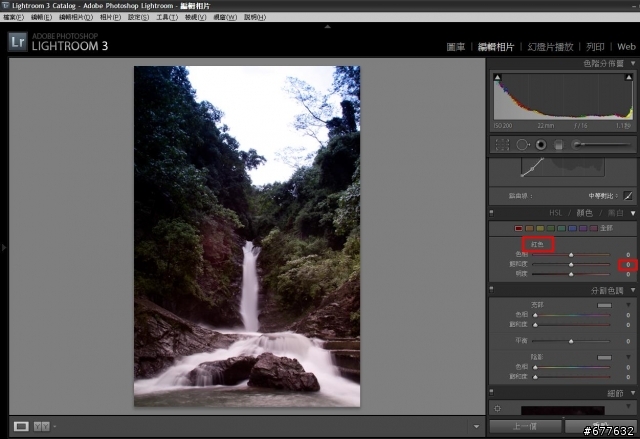Select 黑白 mode in panel header

click(616, 213)
